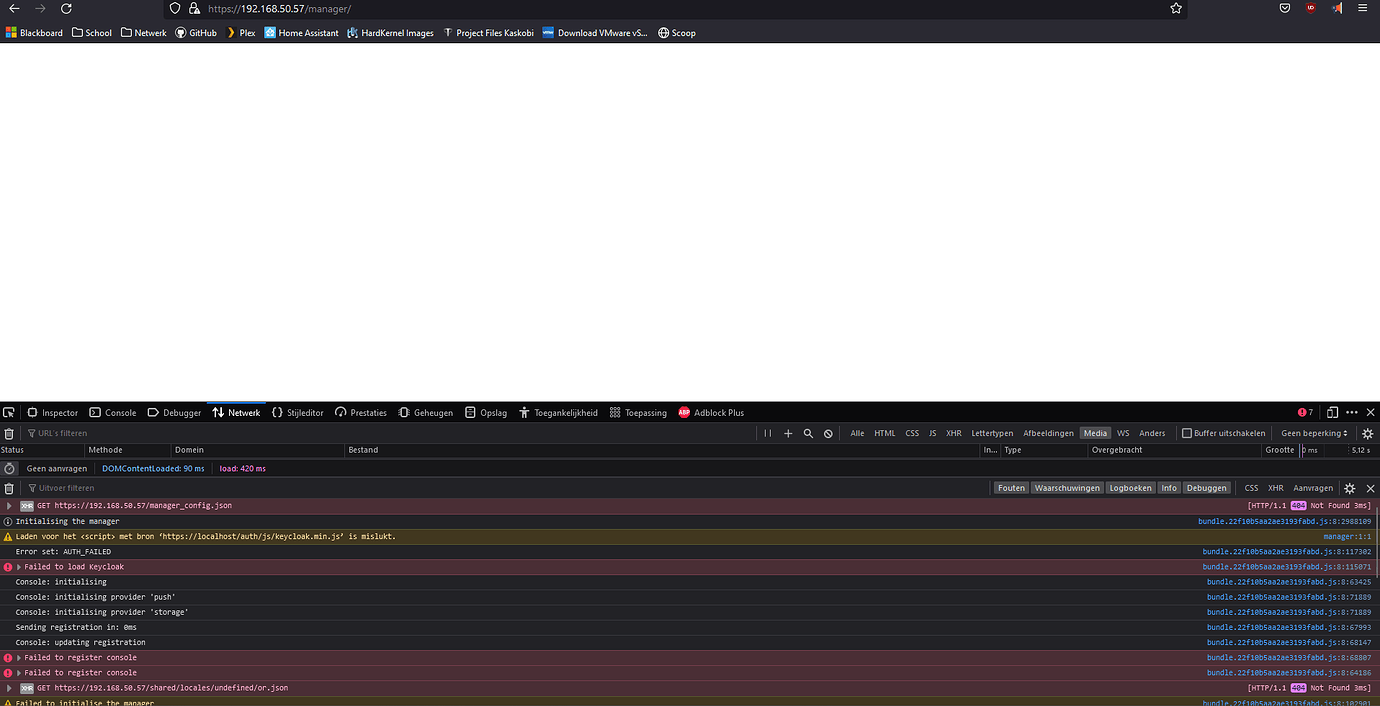Image resolution: width=1380 pixels, height=706 pixels.
Task: Toggle the Waarschuwingen console filter
Action: [x=1067, y=487]
